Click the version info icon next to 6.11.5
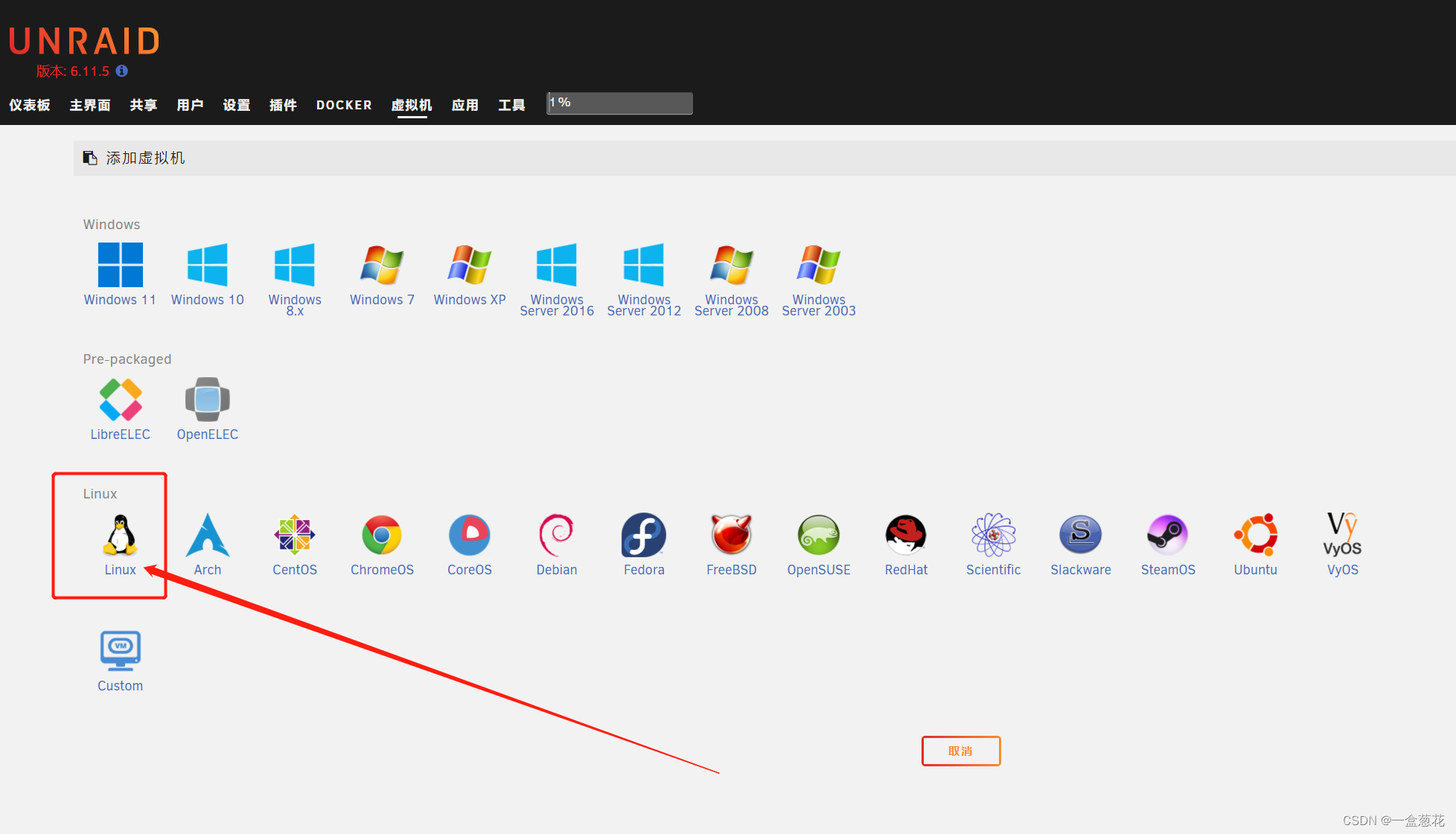Viewport: 1456px width, 834px height. click(122, 70)
